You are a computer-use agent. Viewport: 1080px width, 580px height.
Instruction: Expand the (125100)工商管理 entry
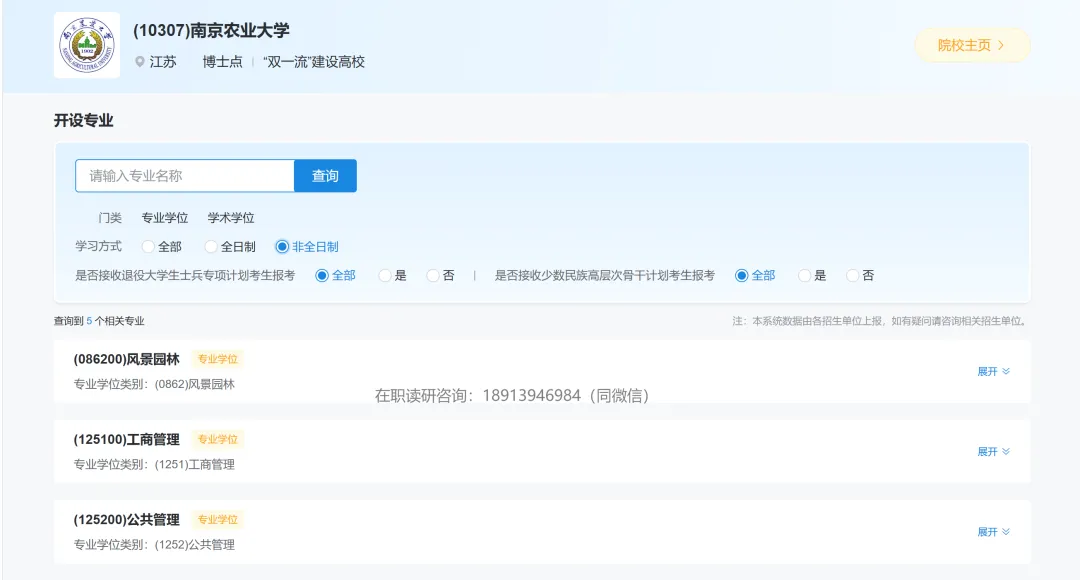pos(993,452)
